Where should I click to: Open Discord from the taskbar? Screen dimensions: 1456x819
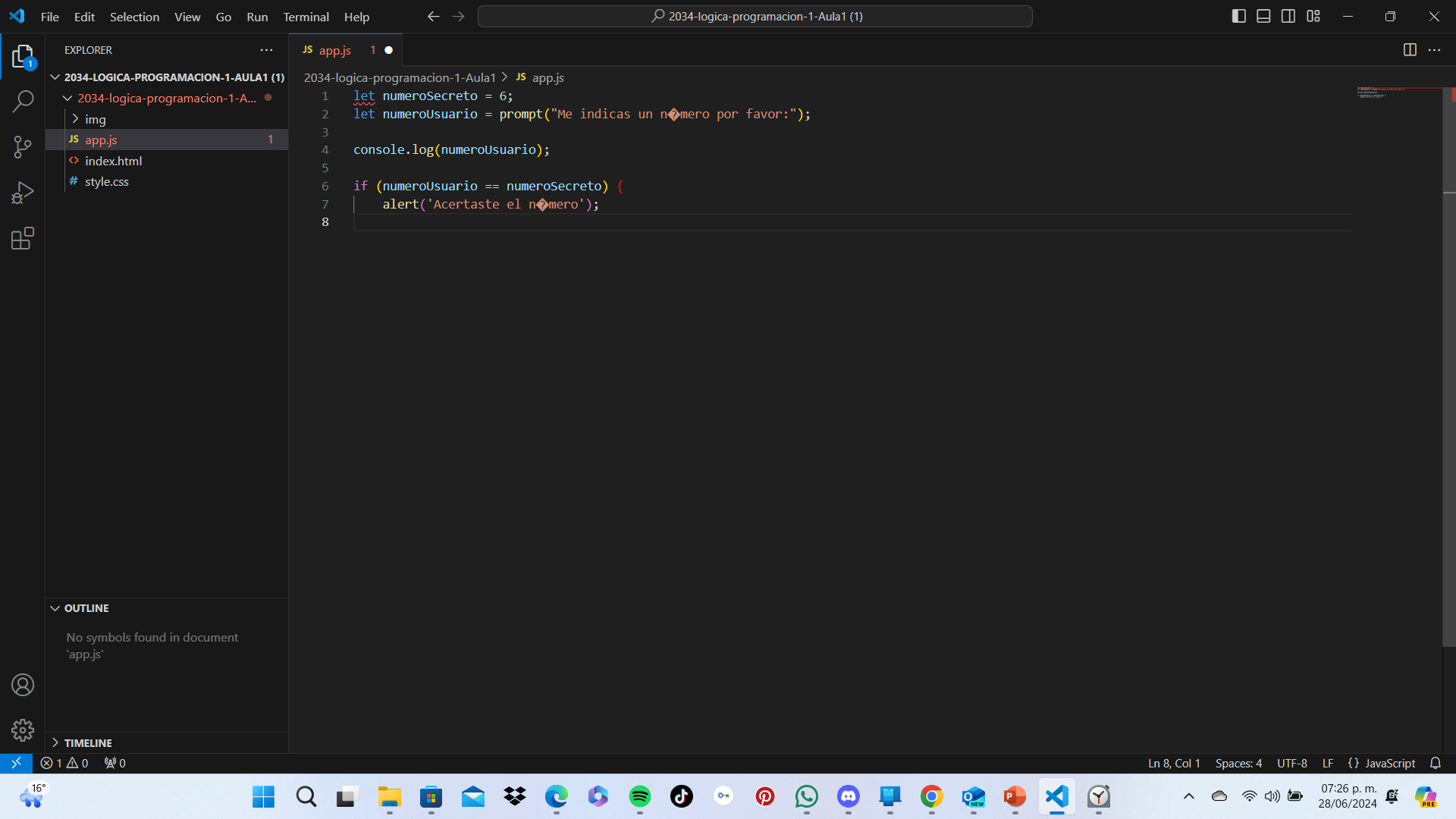tap(849, 796)
